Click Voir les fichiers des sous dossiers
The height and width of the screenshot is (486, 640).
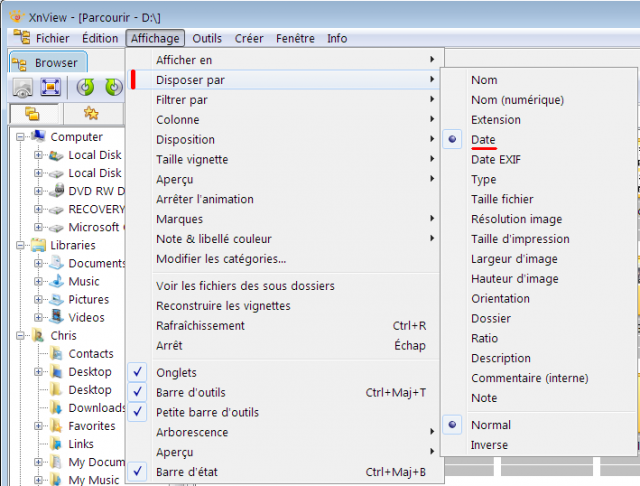click(x=284, y=286)
